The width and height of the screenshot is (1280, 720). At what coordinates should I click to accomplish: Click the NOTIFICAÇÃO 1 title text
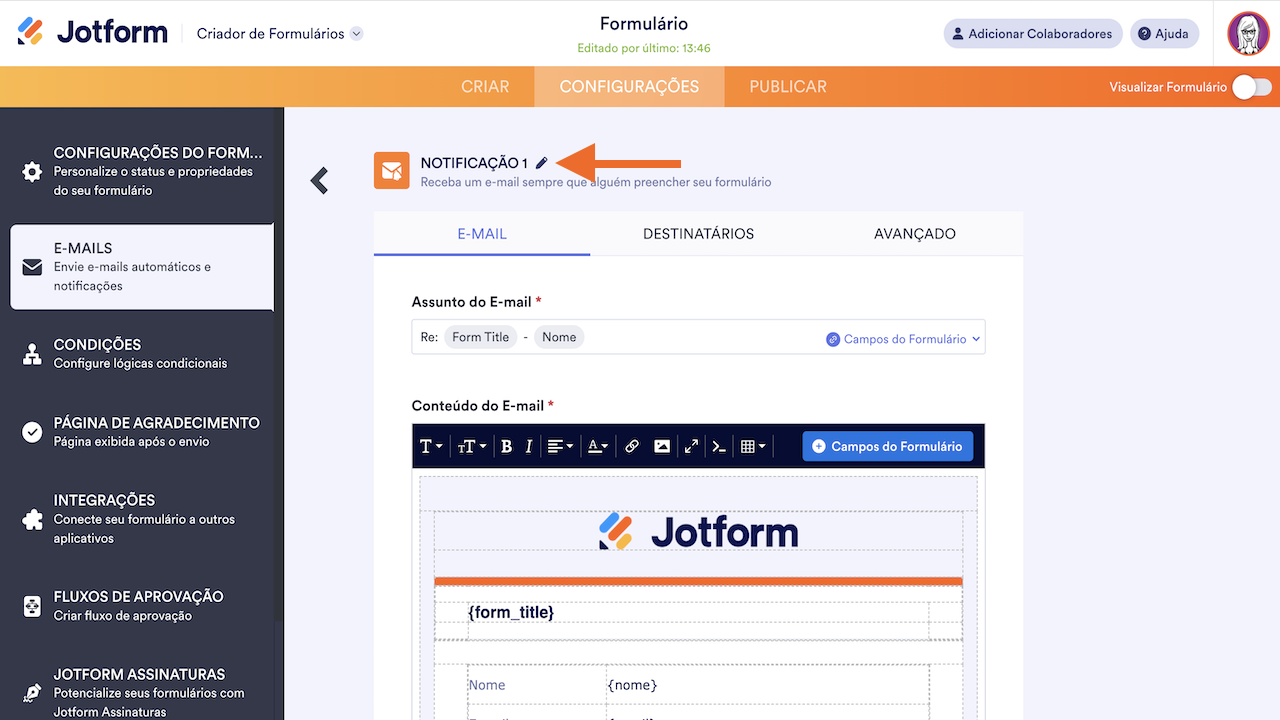point(474,163)
